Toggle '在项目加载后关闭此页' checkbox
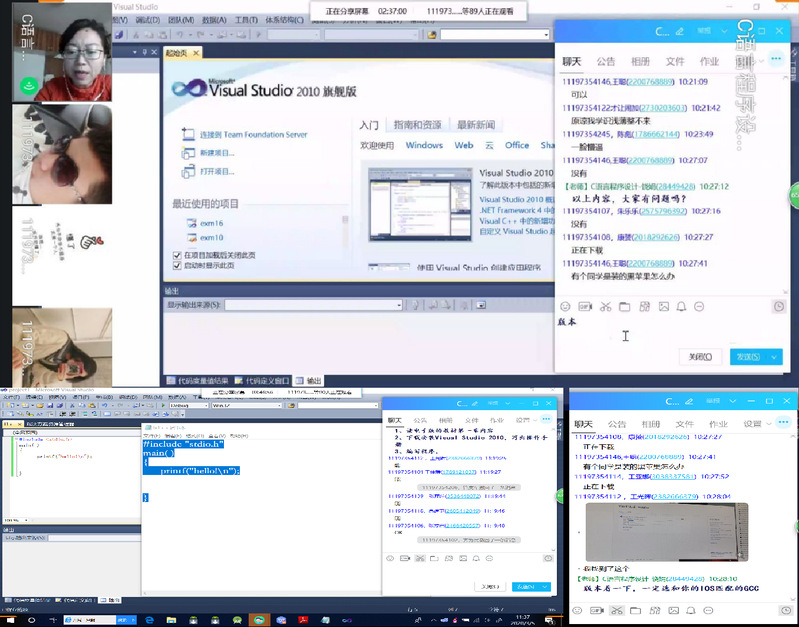 tap(177, 255)
